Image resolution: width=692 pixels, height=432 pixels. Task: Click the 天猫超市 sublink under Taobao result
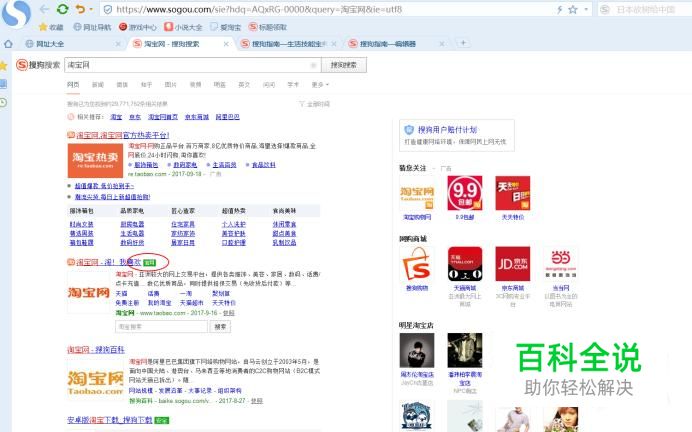pyautogui.click(x=191, y=303)
